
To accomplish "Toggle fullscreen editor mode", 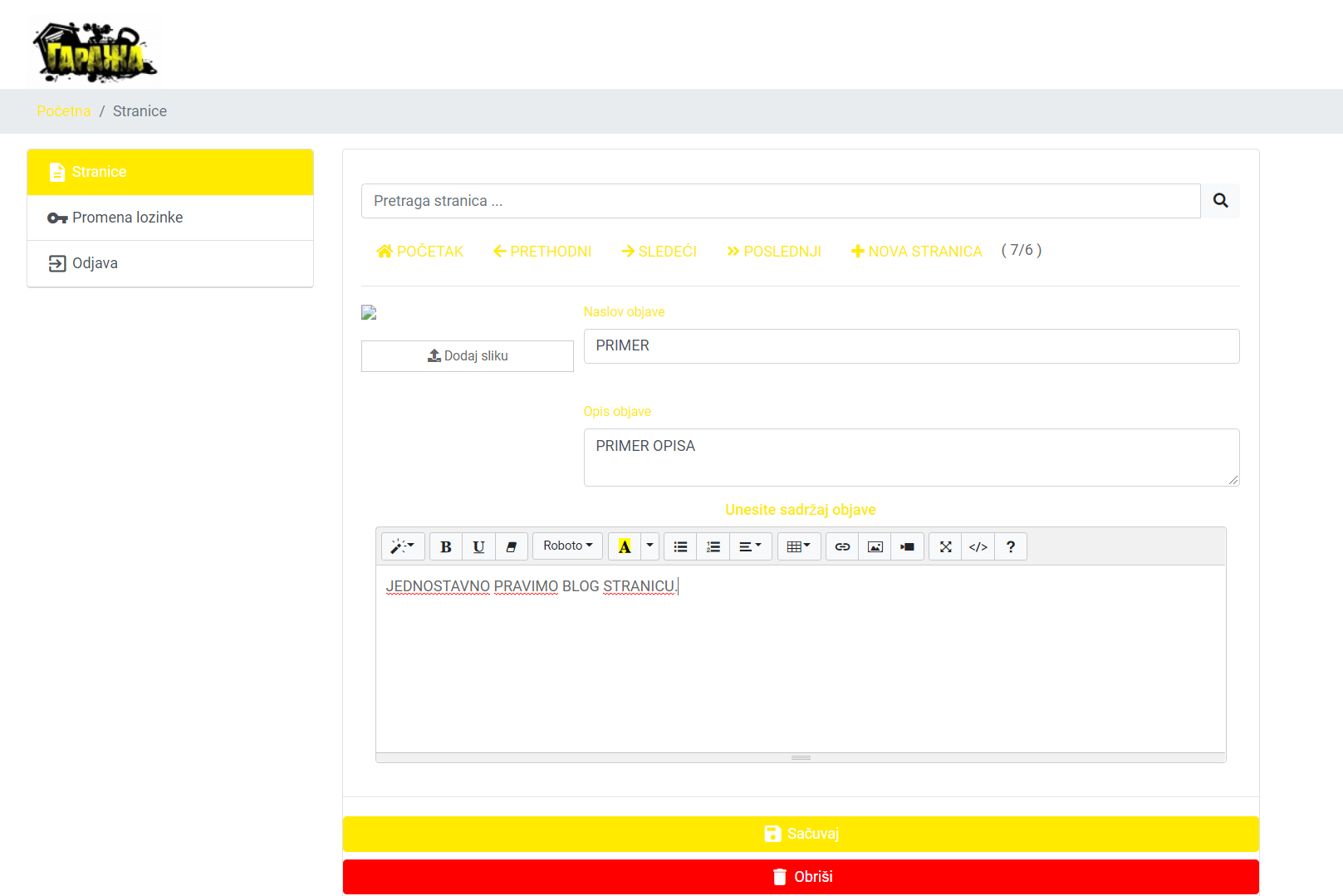I will (x=945, y=546).
